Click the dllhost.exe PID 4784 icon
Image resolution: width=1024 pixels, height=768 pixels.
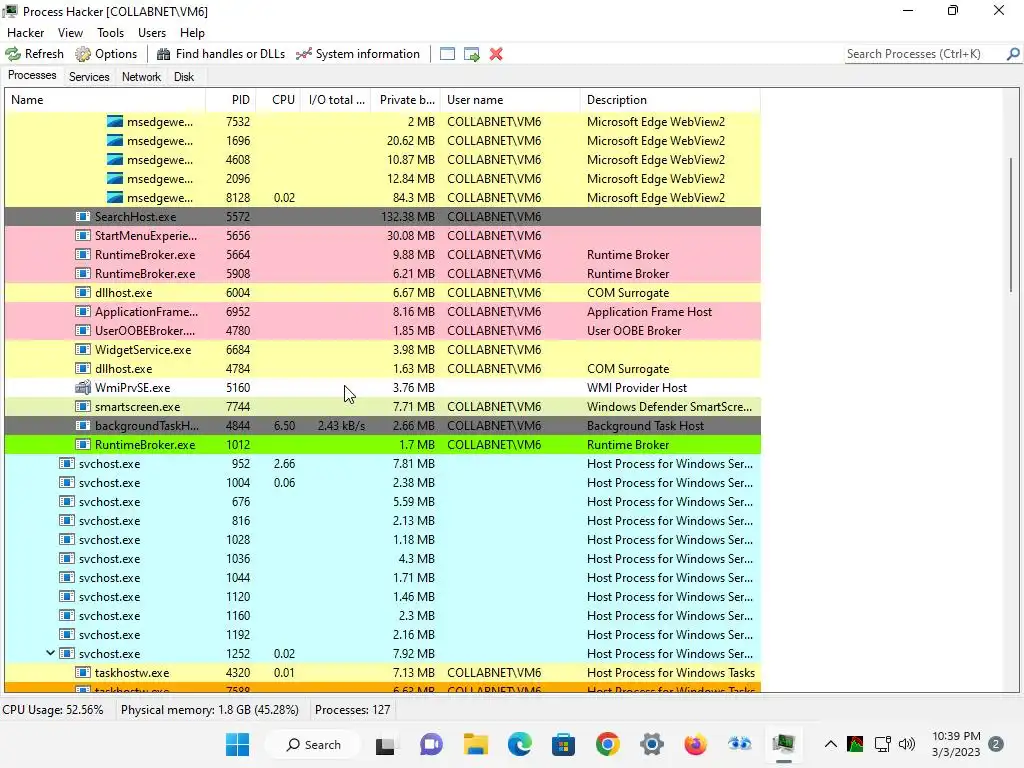(x=83, y=368)
